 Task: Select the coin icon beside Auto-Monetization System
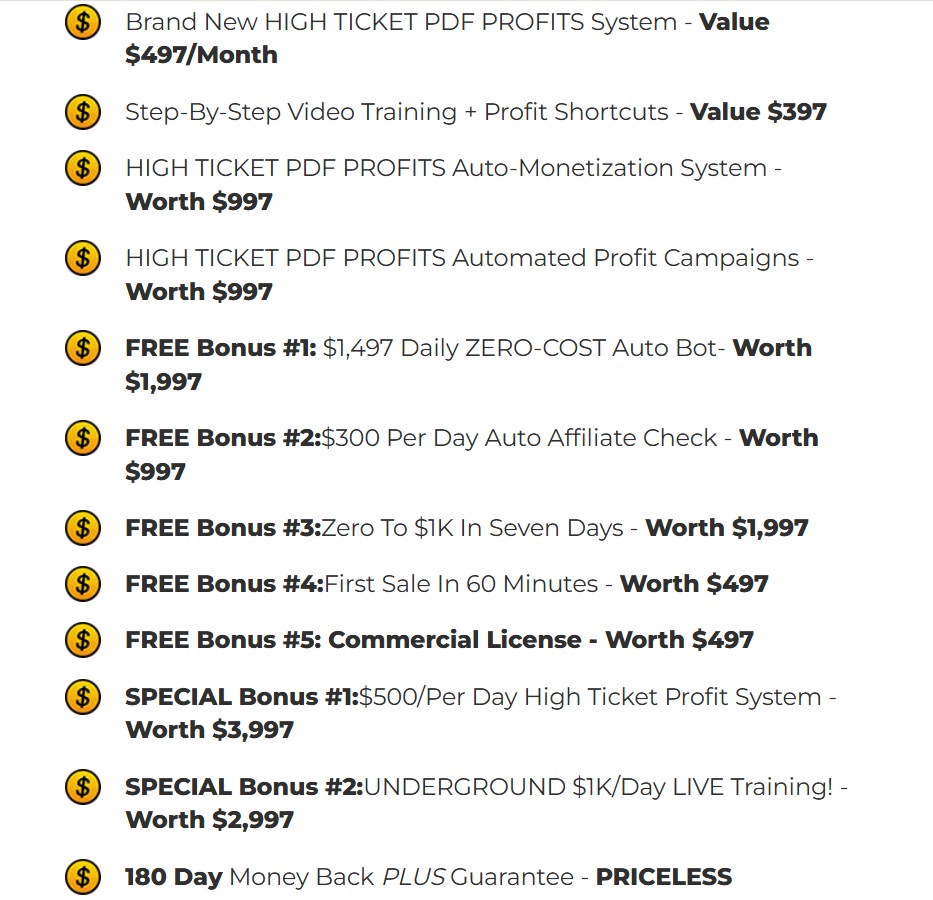[x=83, y=168]
